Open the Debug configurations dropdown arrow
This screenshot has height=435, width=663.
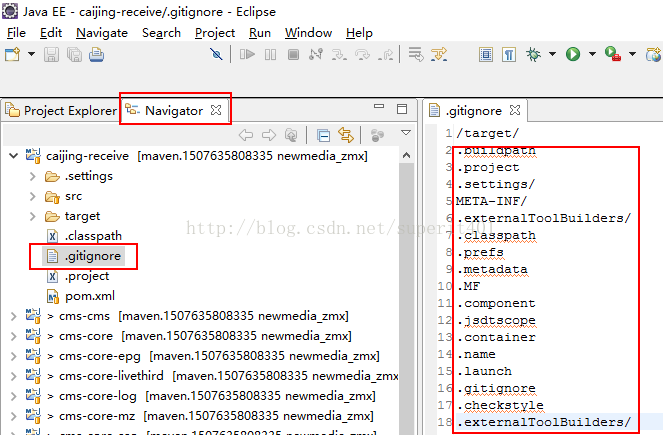(552, 54)
